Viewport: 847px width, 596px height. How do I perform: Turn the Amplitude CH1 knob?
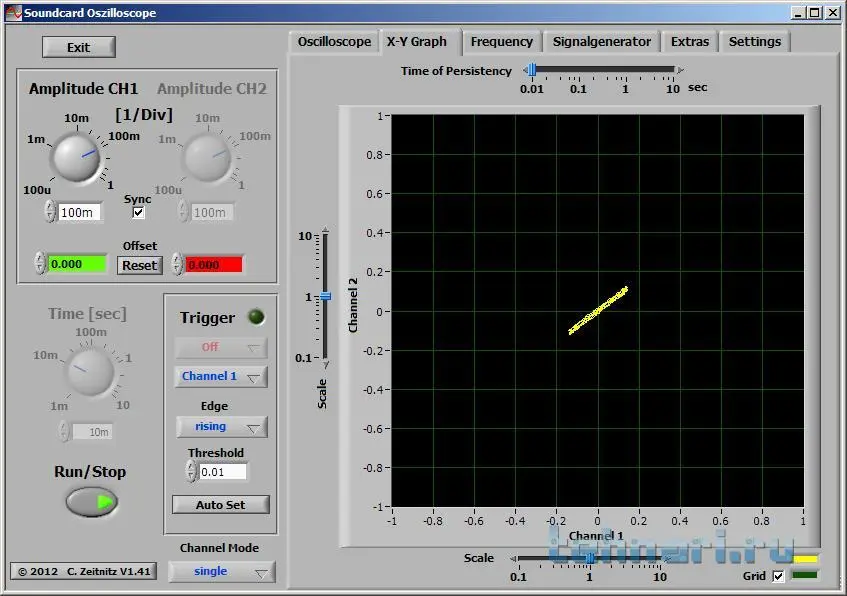pyautogui.click(x=76, y=156)
